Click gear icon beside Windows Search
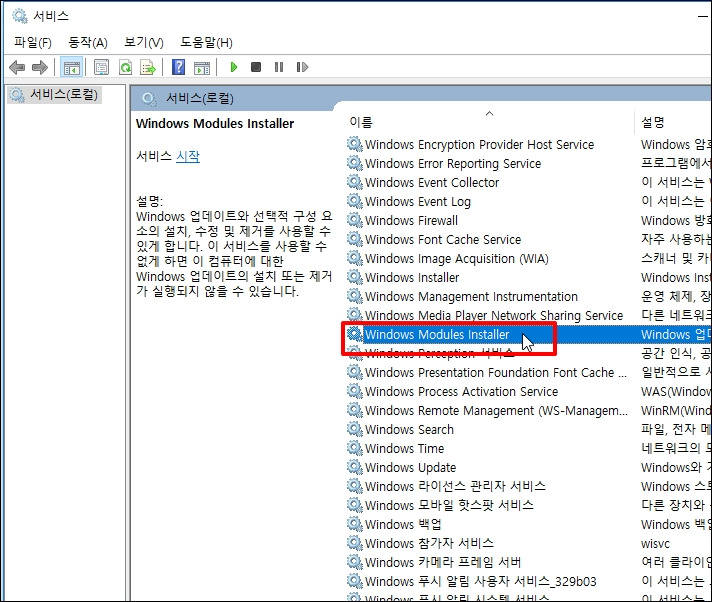 pos(355,429)
